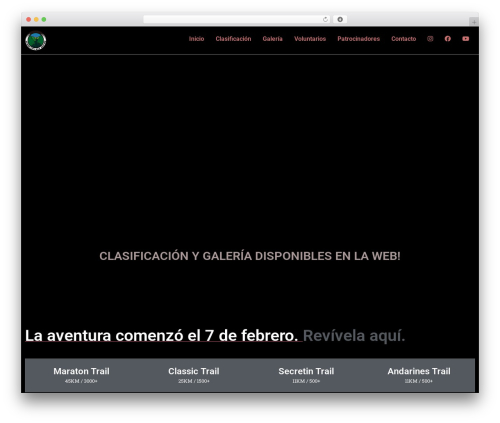Click the Clasificación y Galería disponibles headline
This screenshot has height=423, width=500.
tap(250, 256)
